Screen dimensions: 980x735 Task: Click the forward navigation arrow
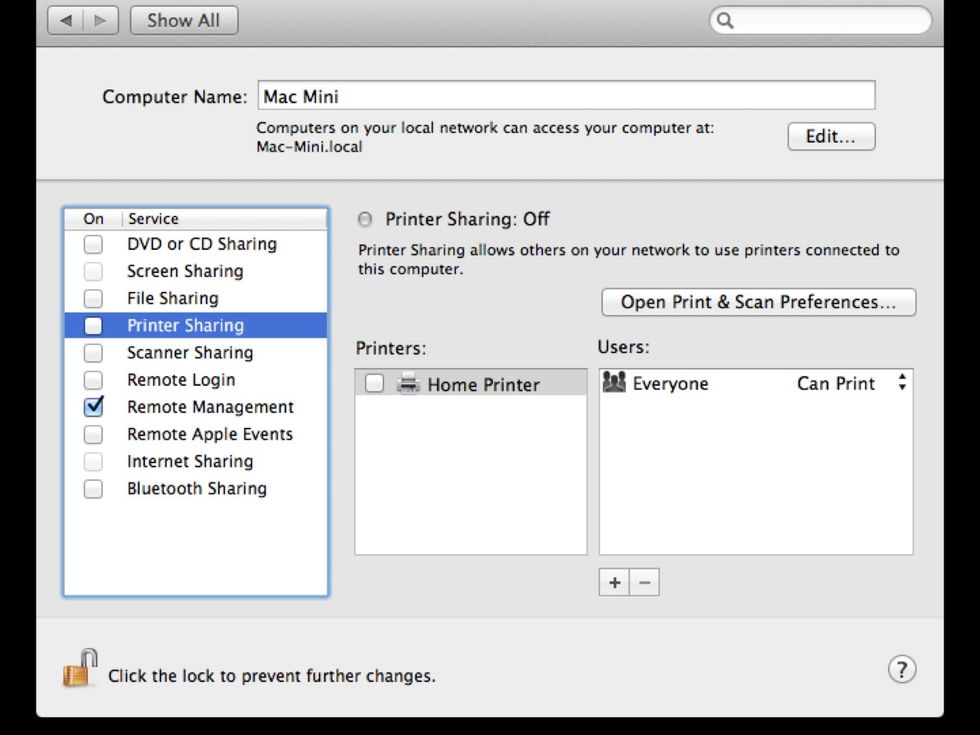click(x=99, y=19)
